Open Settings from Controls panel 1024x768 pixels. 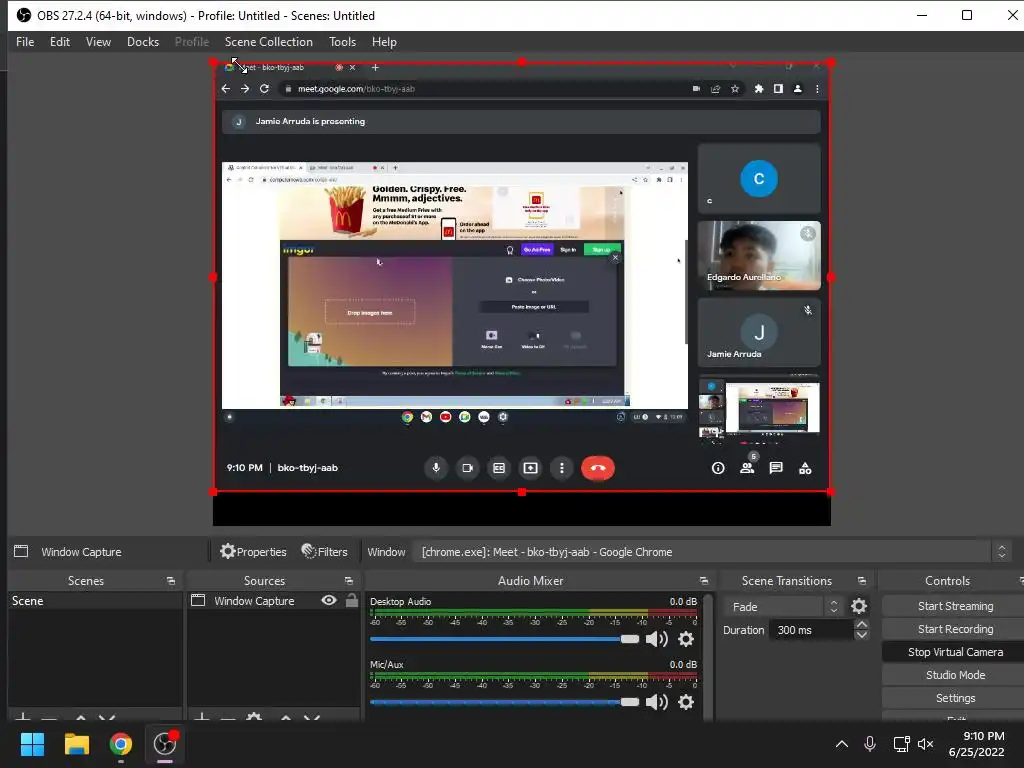955,698
